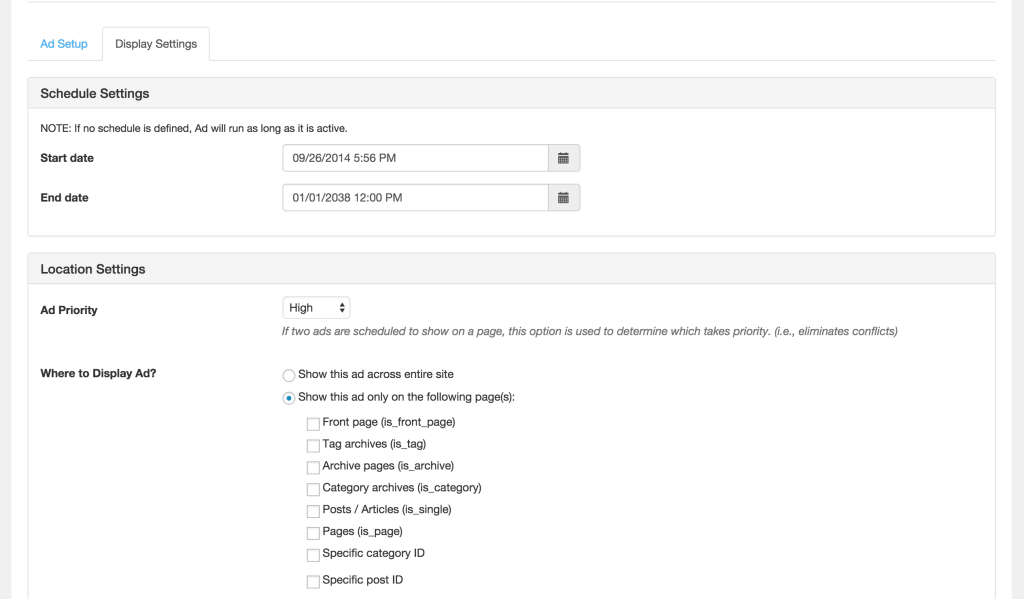Click the End date input field

coord(415,198)
